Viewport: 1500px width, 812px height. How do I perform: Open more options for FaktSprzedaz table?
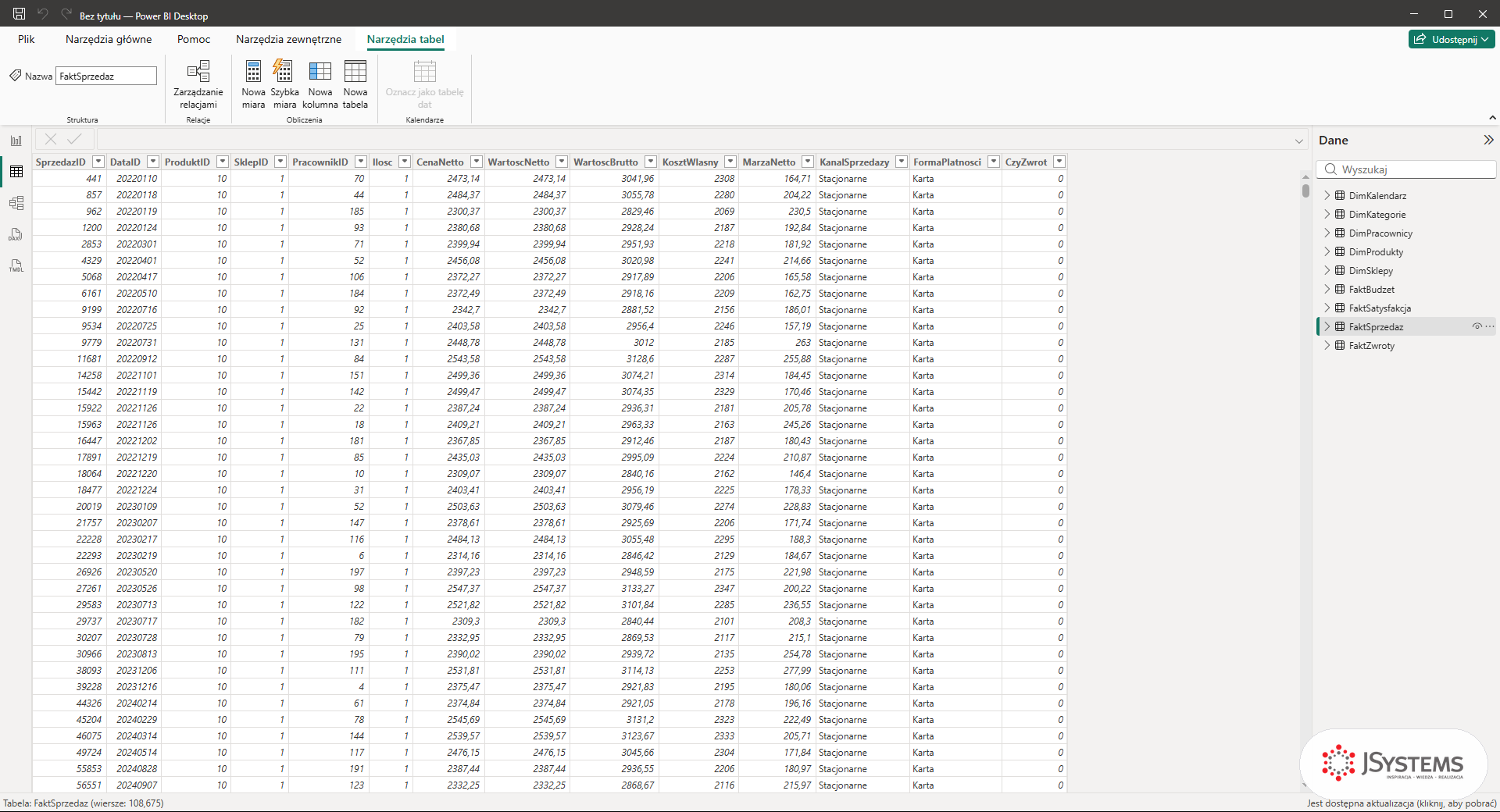(1490, 326)
